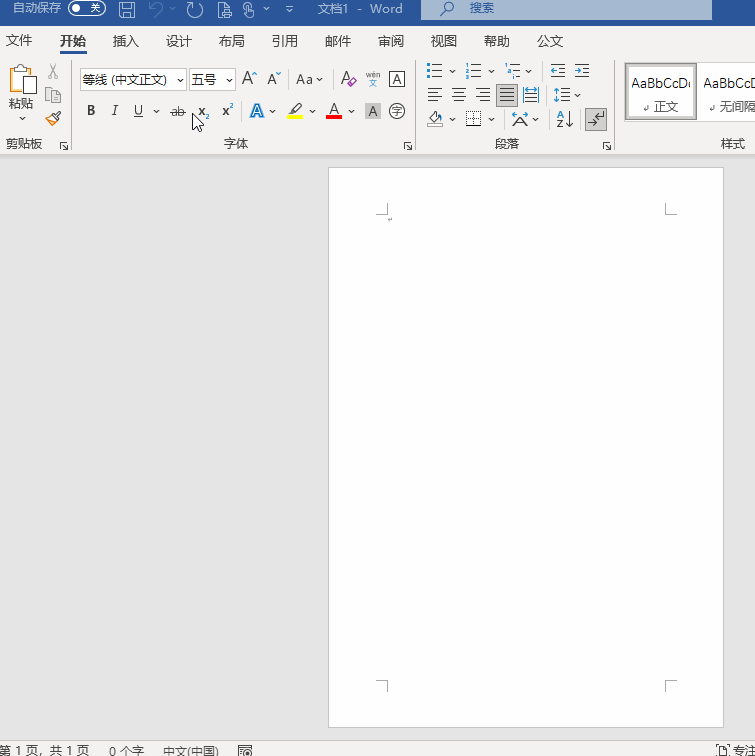Viewport: 755px width, 756px height.
Task: Click the page count in status bar
Action: (x=45, y=750)
